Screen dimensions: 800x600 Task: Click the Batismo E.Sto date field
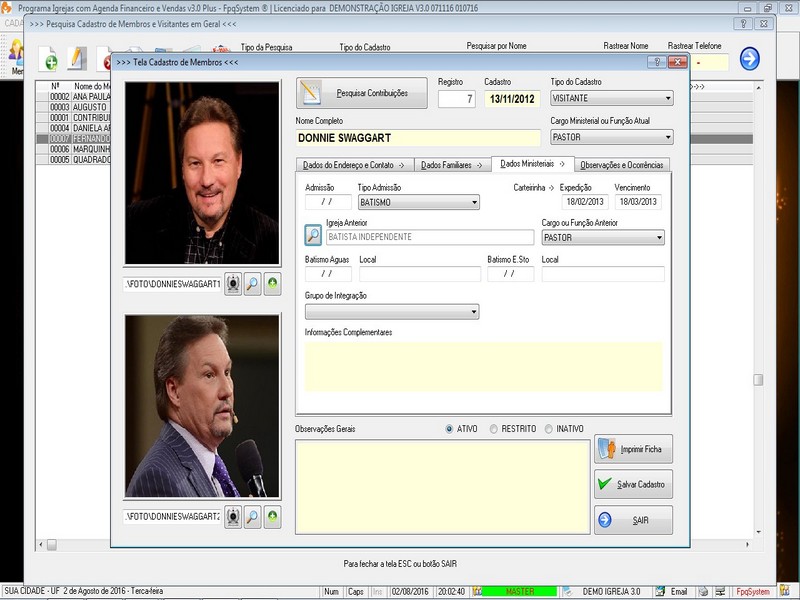[x=510, y=274]
